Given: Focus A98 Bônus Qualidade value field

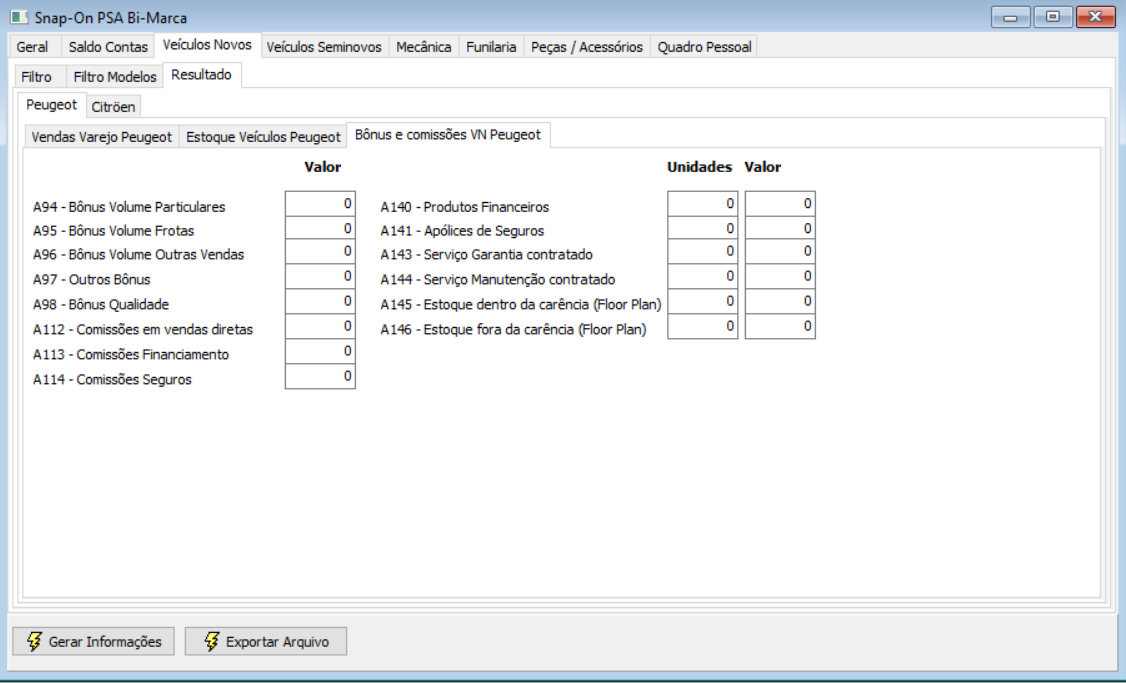Looking at the screenshot, I should point(320,302).
